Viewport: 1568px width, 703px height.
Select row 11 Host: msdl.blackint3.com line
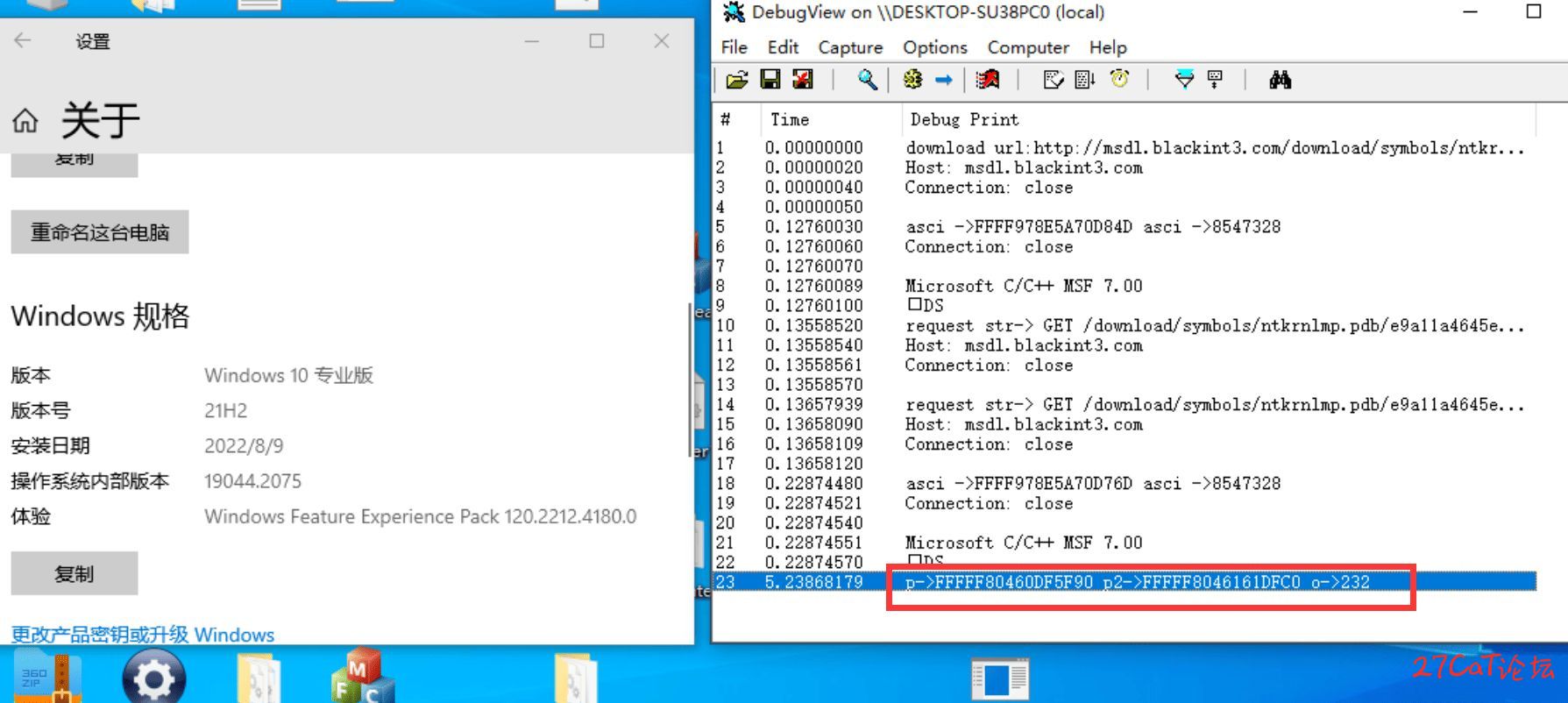(1125, 344)
